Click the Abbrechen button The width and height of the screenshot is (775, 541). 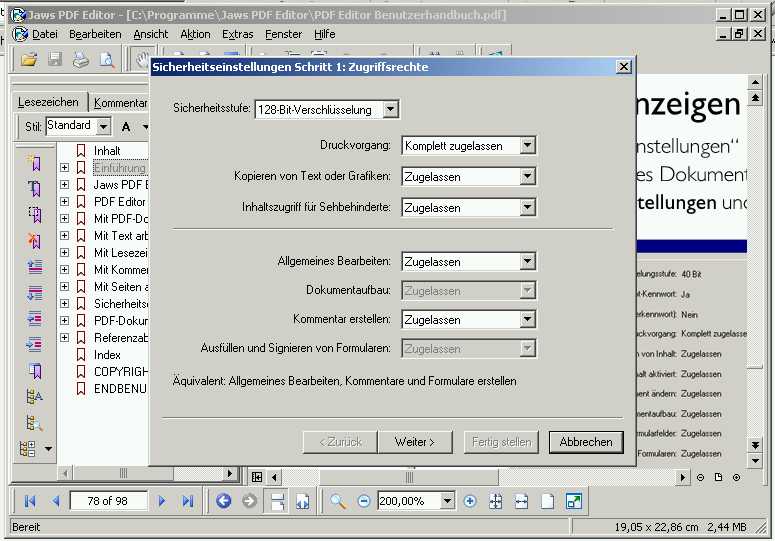click(586, 442)
